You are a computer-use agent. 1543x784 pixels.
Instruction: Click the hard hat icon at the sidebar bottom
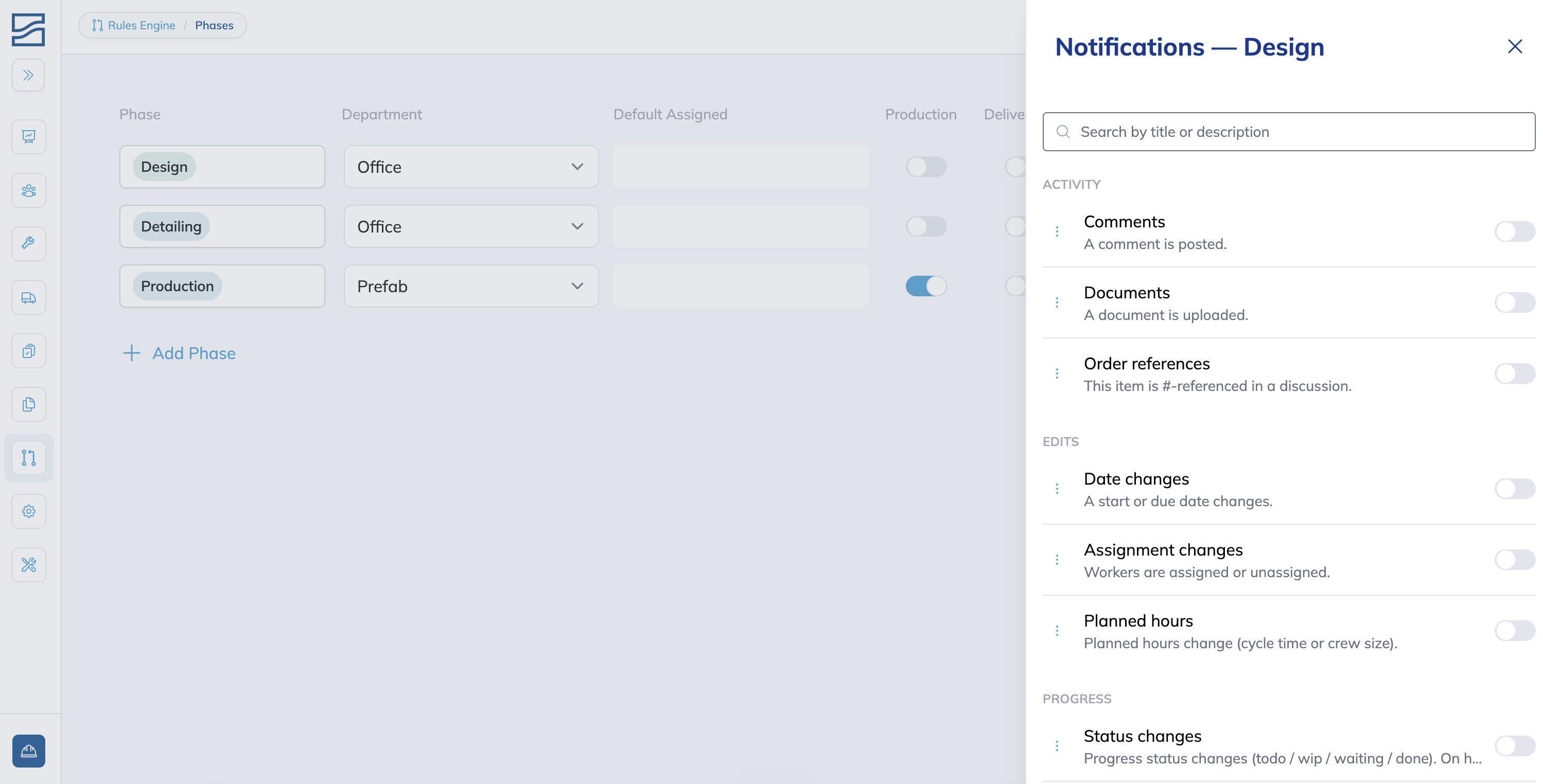pyautogui.click(x=28, y=751)
